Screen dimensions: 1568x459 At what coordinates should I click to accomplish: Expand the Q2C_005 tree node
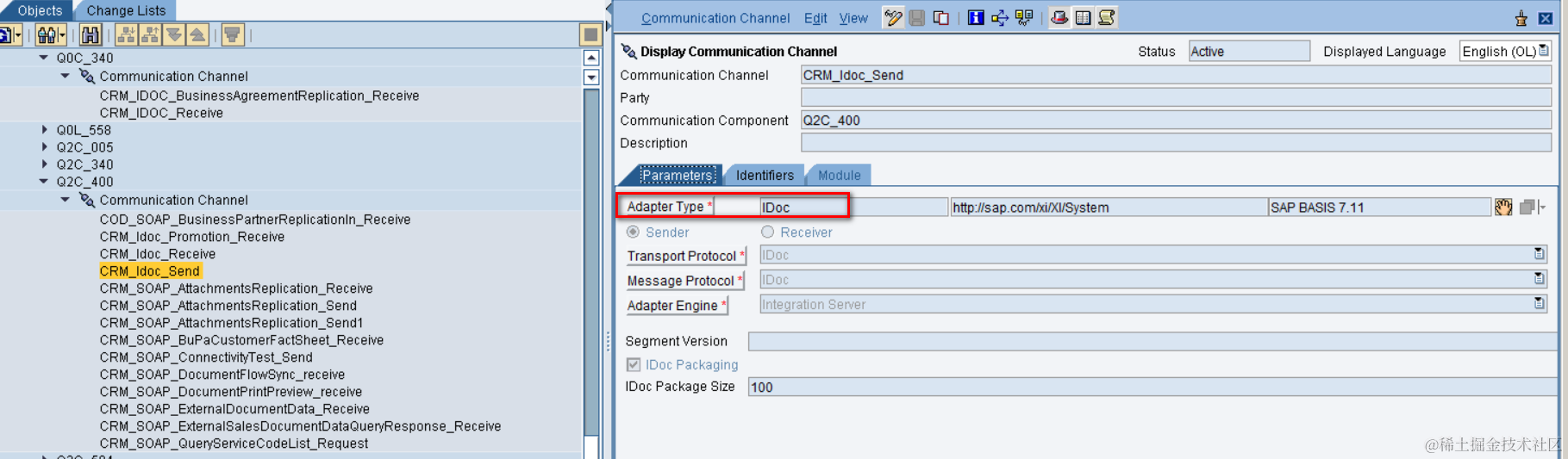point(45,147)
